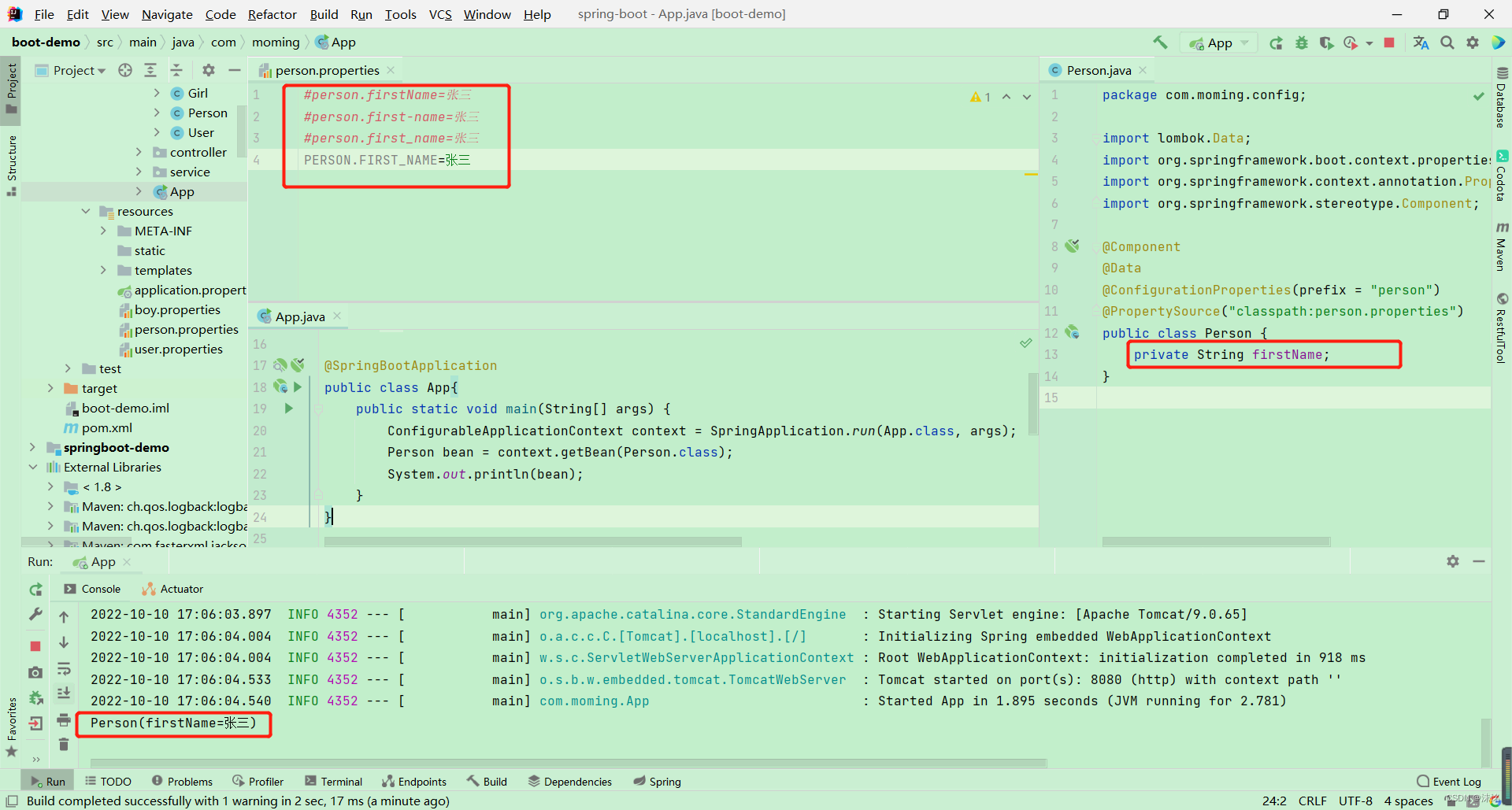
Task: Open the Refactor menu
Action: click(272, 14)
